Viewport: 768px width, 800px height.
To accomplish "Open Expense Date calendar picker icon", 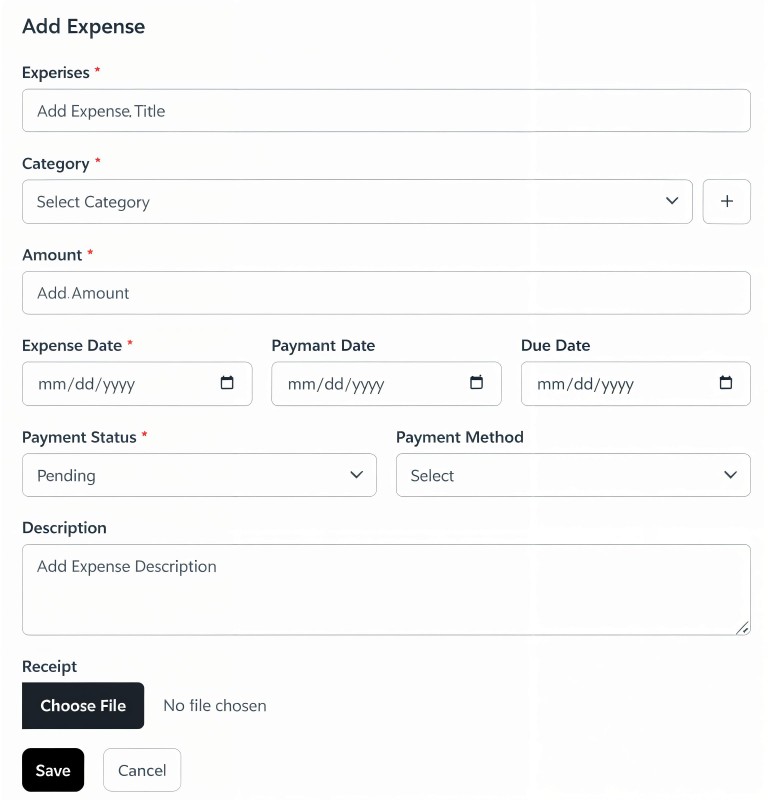I will pos(227,383).
